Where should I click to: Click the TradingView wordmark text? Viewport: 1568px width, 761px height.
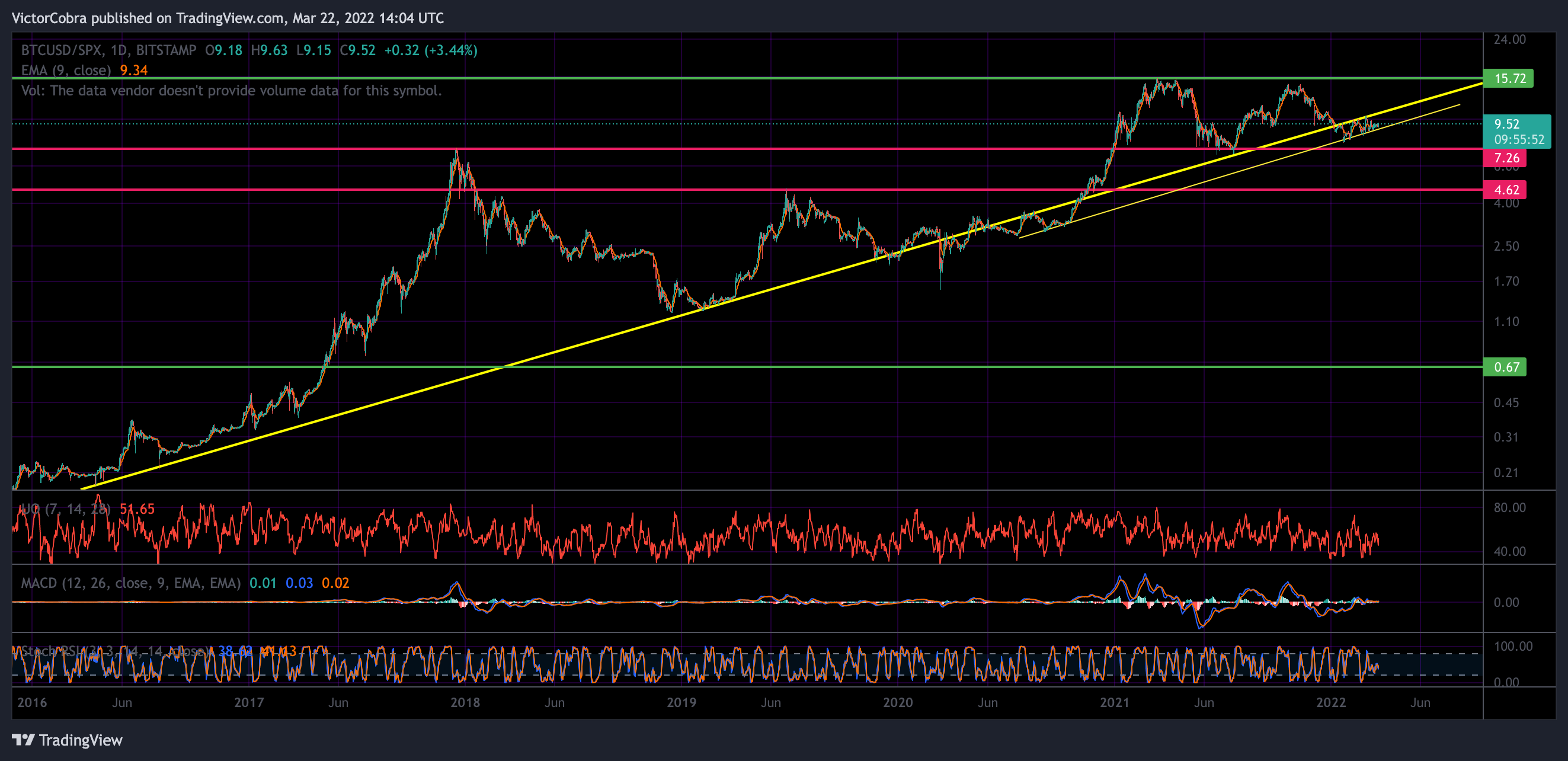coord(81,740)
